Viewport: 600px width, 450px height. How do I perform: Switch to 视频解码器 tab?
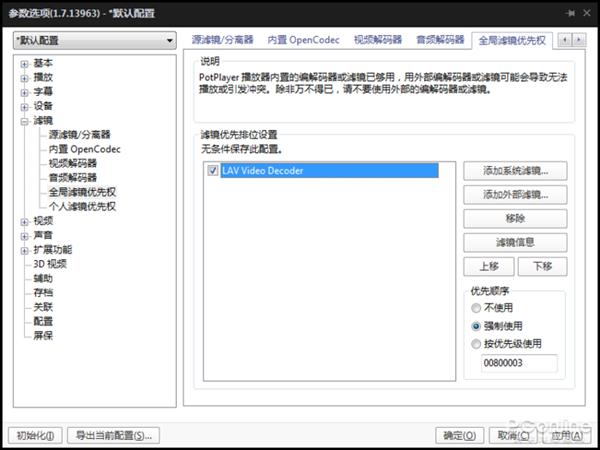pos(378,40)
